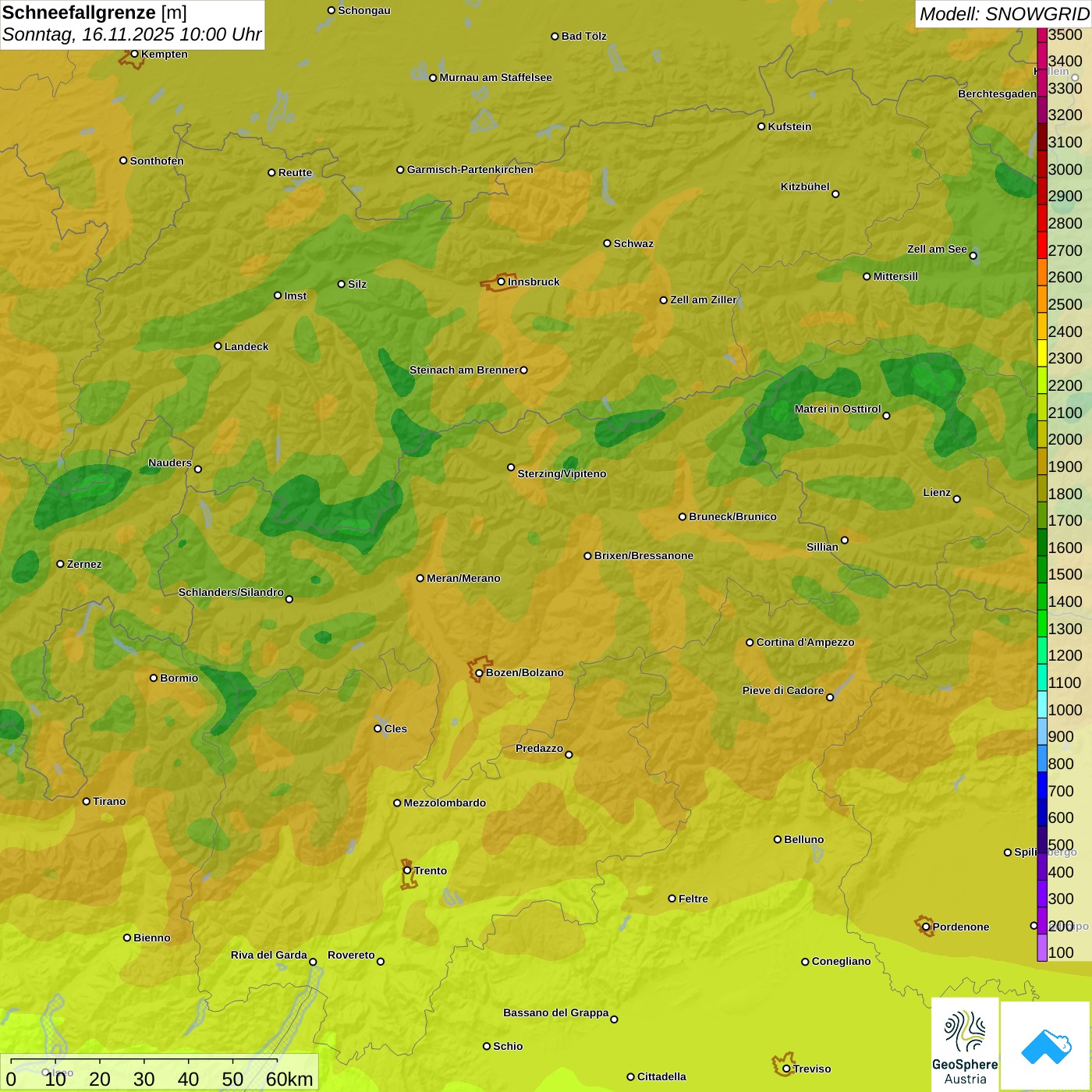This screenshot has height=1092, width=1092.
Task: Select the "Schlanders/Silandro" label
Action: coord(231,592)
